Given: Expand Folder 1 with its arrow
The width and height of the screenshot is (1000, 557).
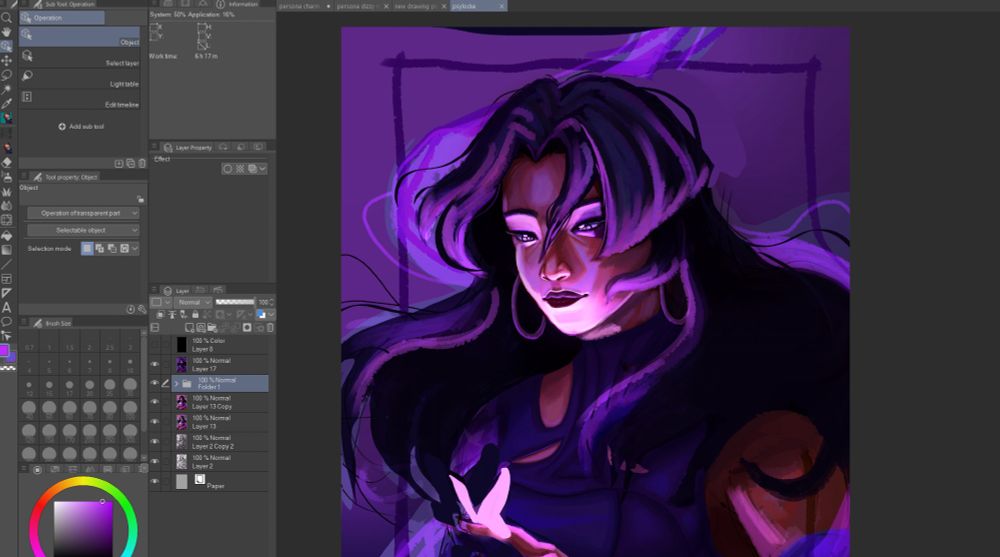Looking at the screenshot, I should click(176, 383).
